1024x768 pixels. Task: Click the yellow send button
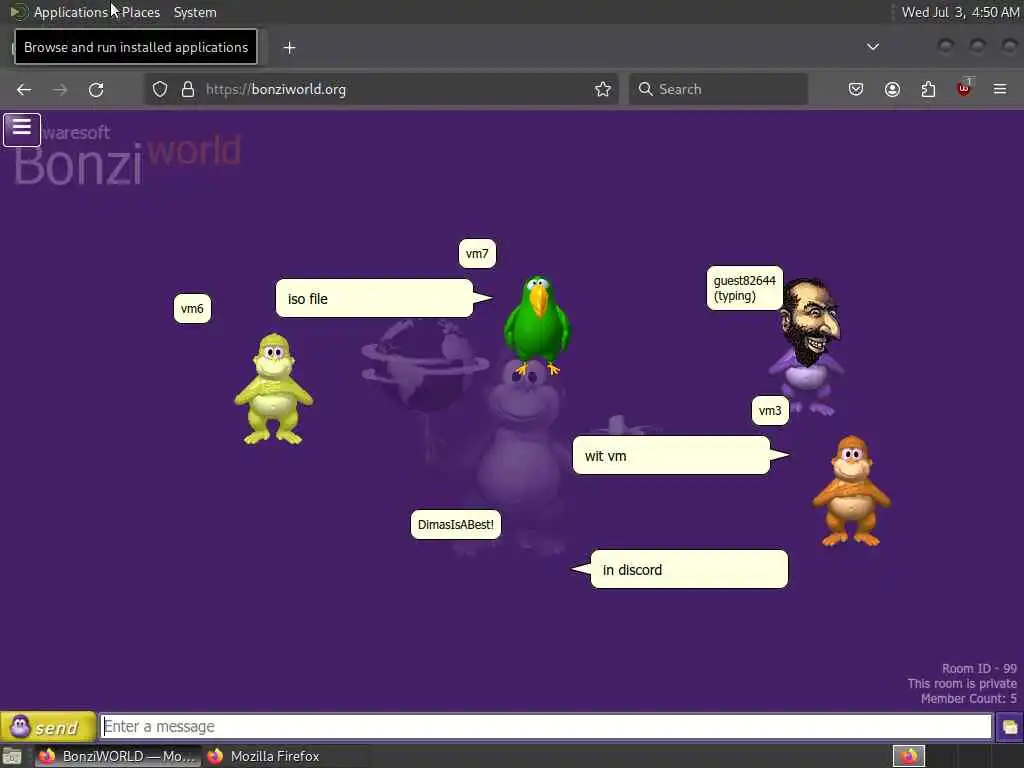click(x=48, y=727)
